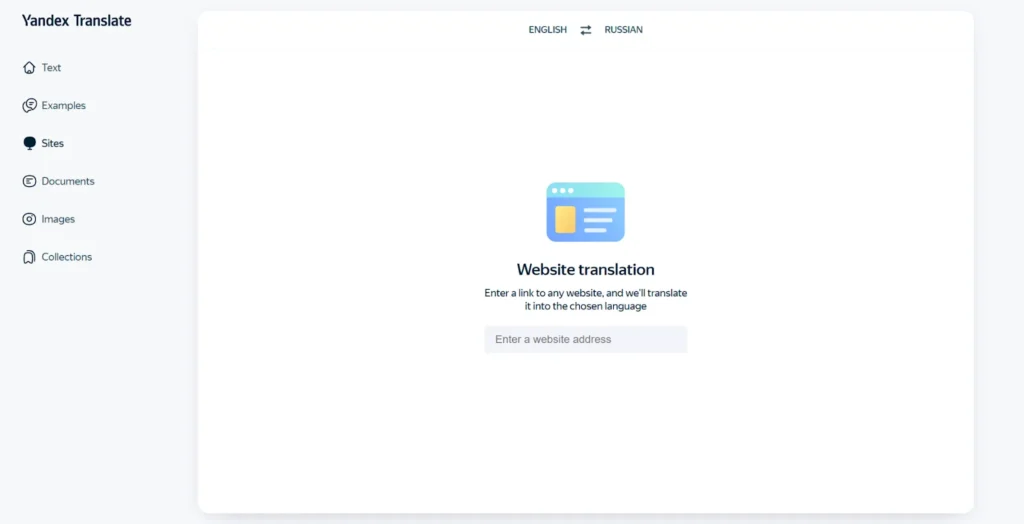Click the Sites globe icon
This screenshot has width=1024, height=524.
29,143
